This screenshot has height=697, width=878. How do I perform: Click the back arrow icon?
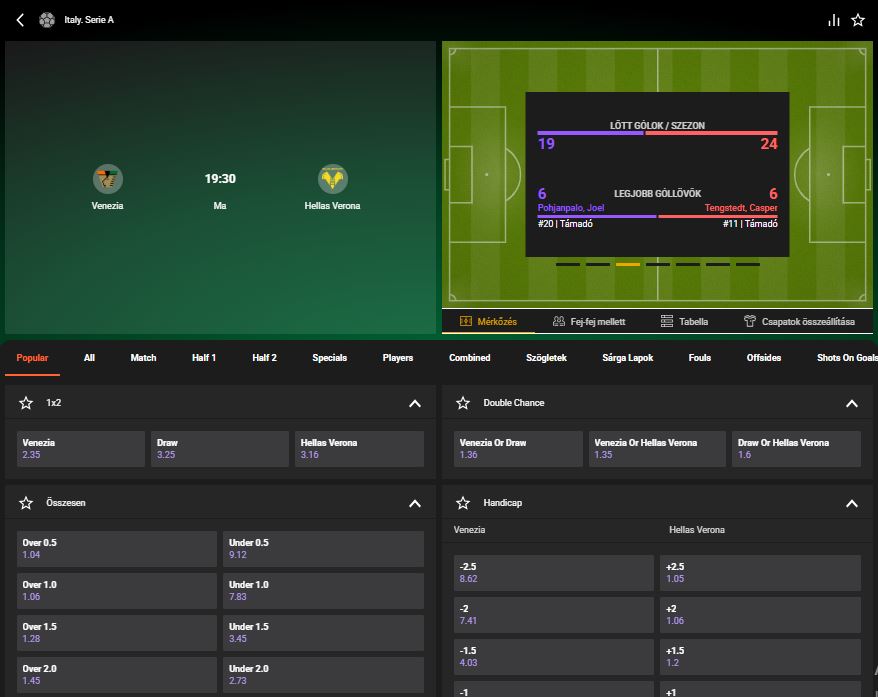(x=20, y=20)
